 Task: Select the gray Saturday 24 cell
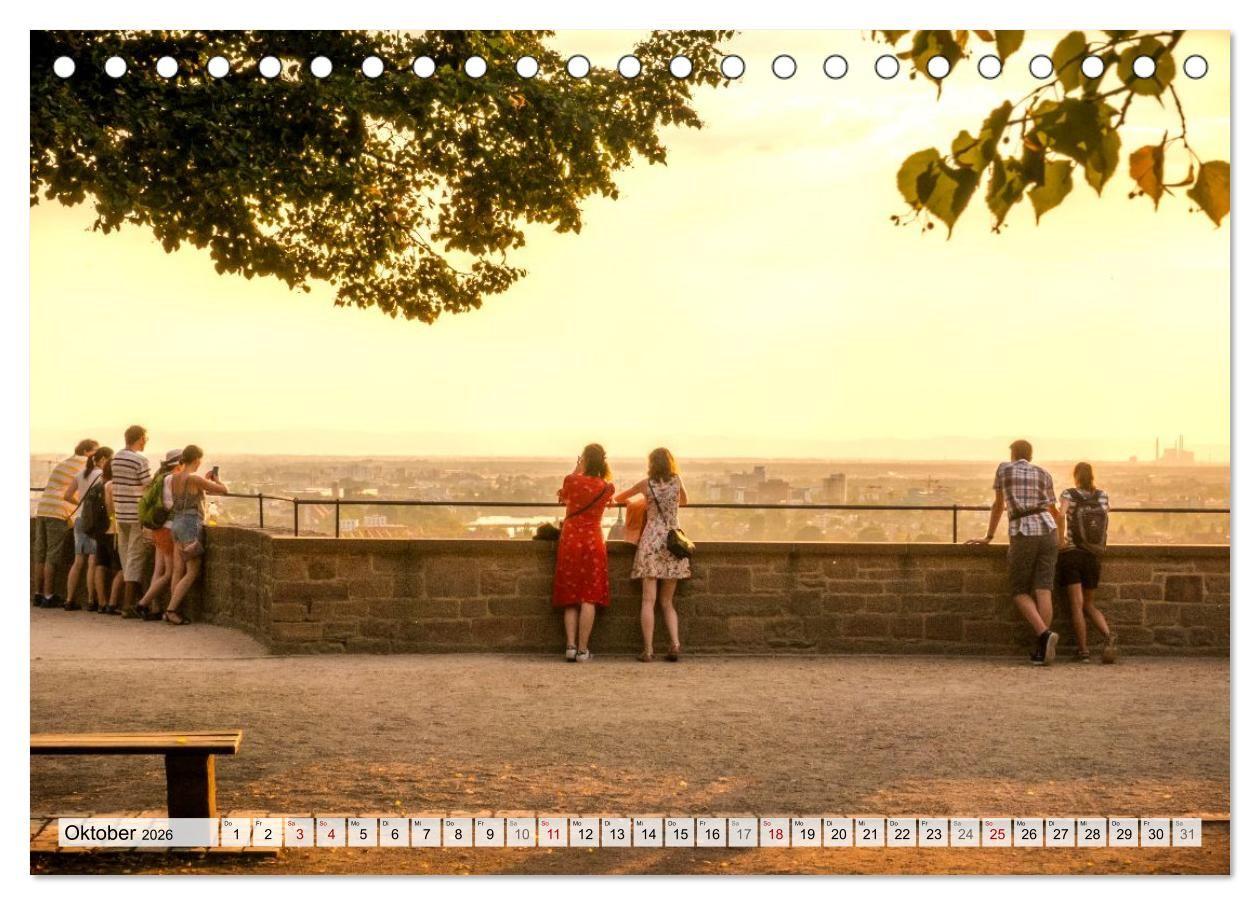(x=964, y=833)
